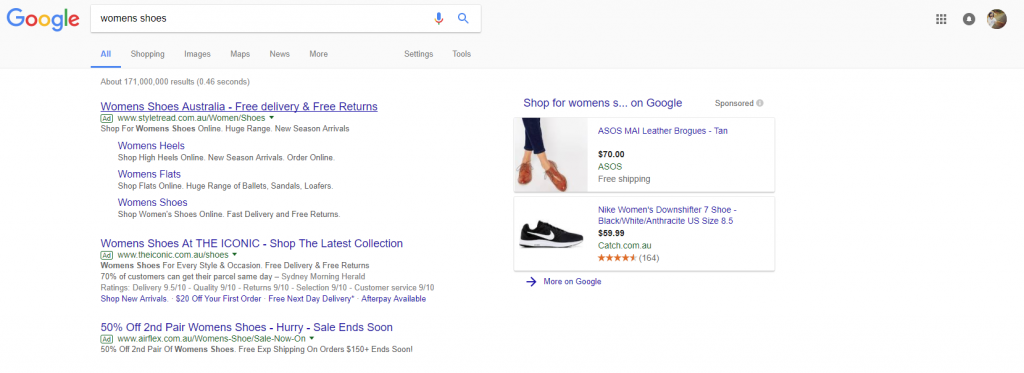Click the blue search magnifier icon
The height and width of the screenshot is (373, 1024).
click(463, 18)
